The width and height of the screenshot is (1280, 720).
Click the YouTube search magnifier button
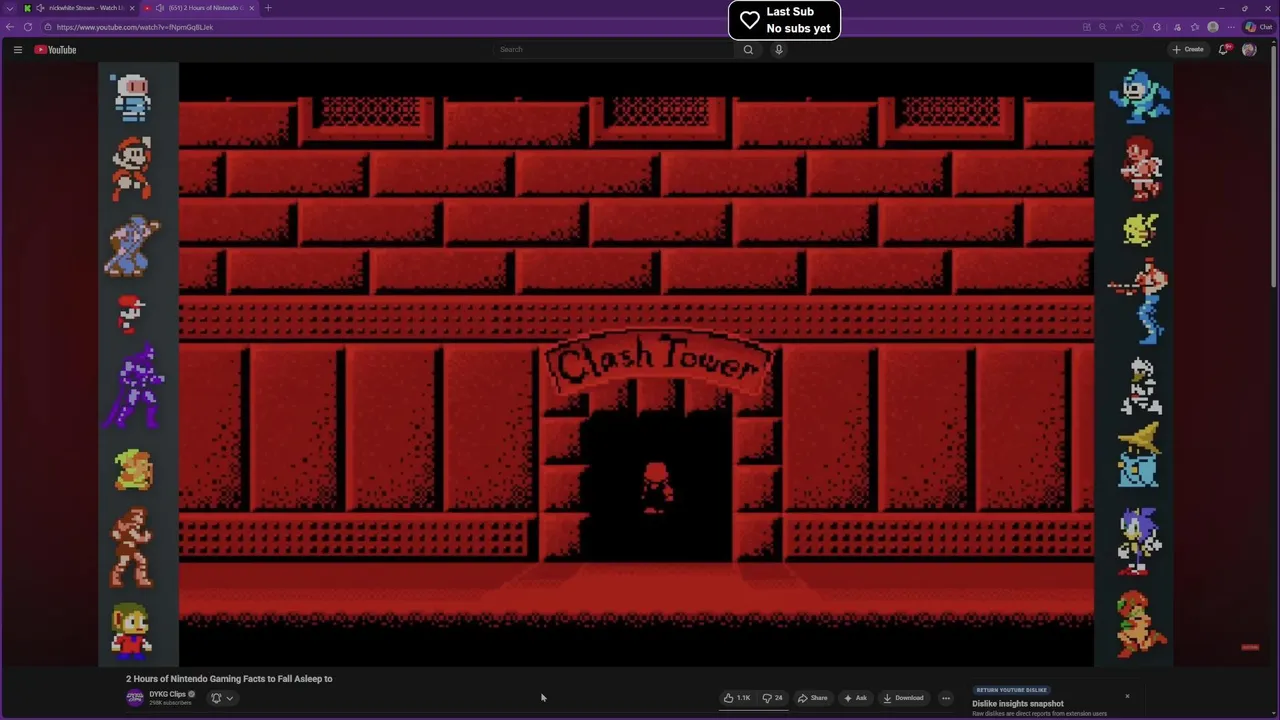point(748,49)
